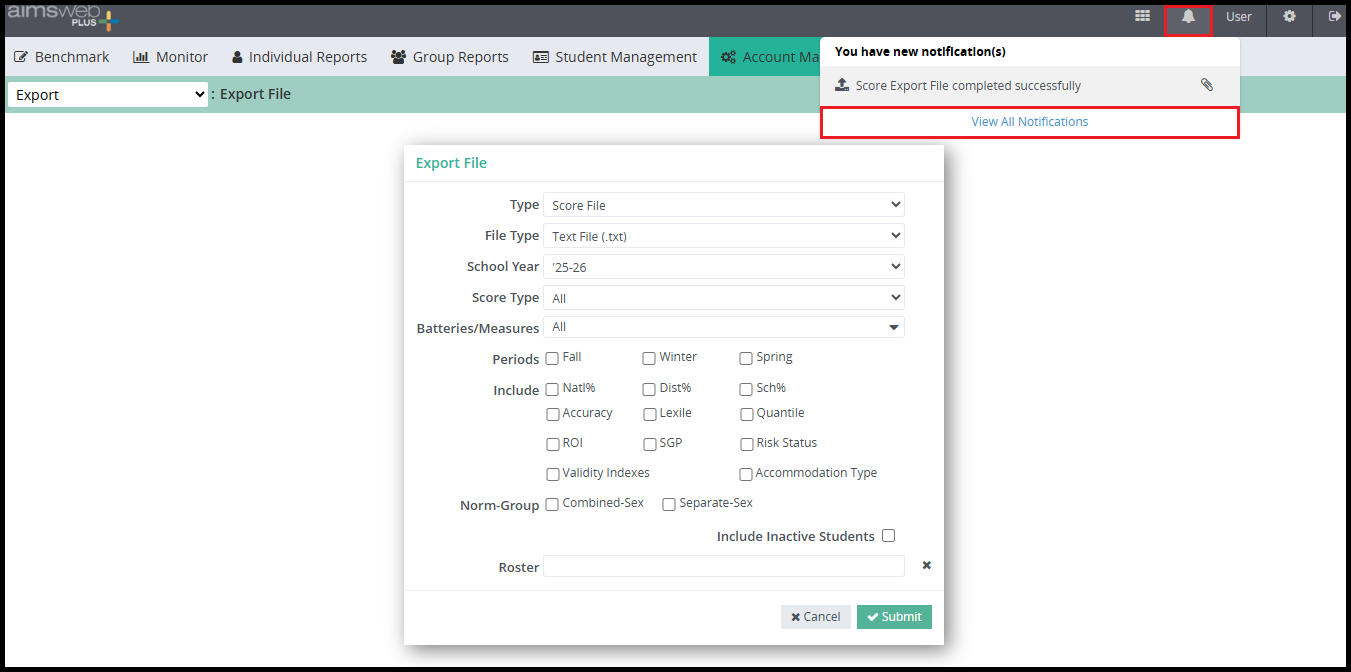Open the Student Management tab
The image size is (1351, 672).
click(x=614, y=57)
